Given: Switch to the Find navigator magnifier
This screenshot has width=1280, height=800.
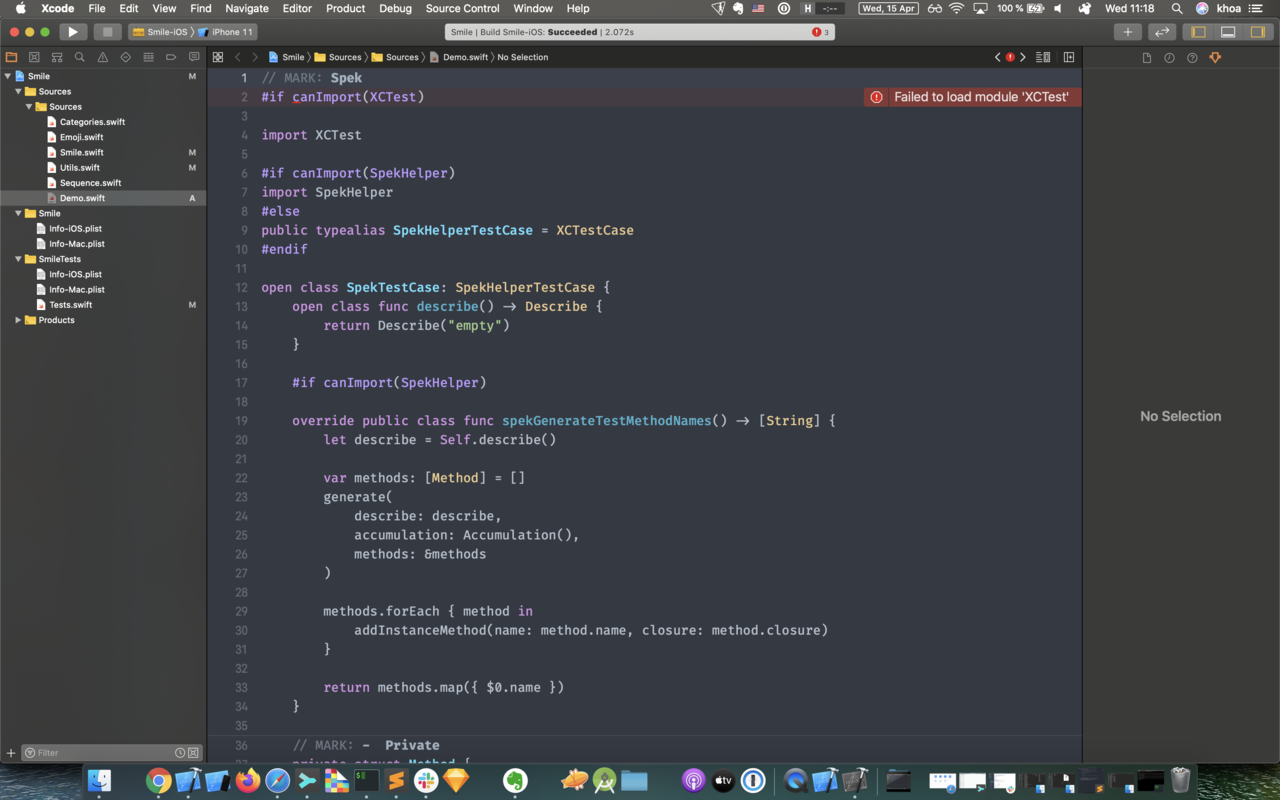Looking at the screenshot, I should click(80, 57).
